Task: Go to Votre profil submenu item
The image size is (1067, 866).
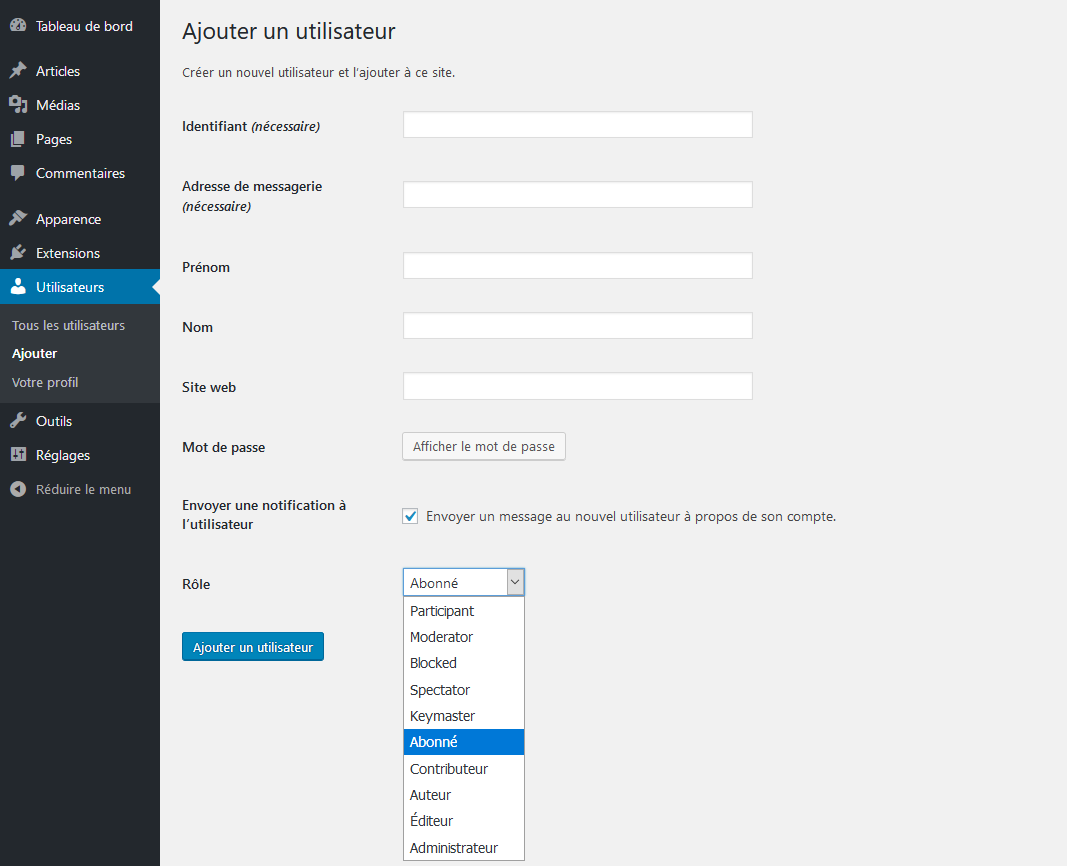Action: point(45,382)
